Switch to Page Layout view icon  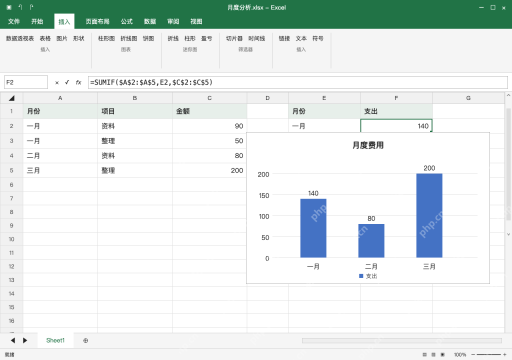pos(433,355)
